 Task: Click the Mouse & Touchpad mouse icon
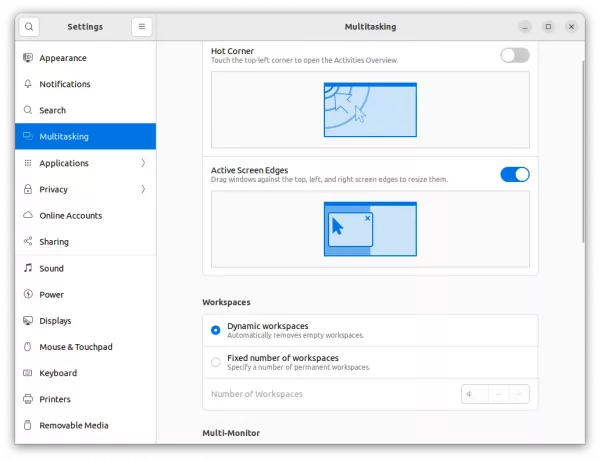(x=28, y=347)
